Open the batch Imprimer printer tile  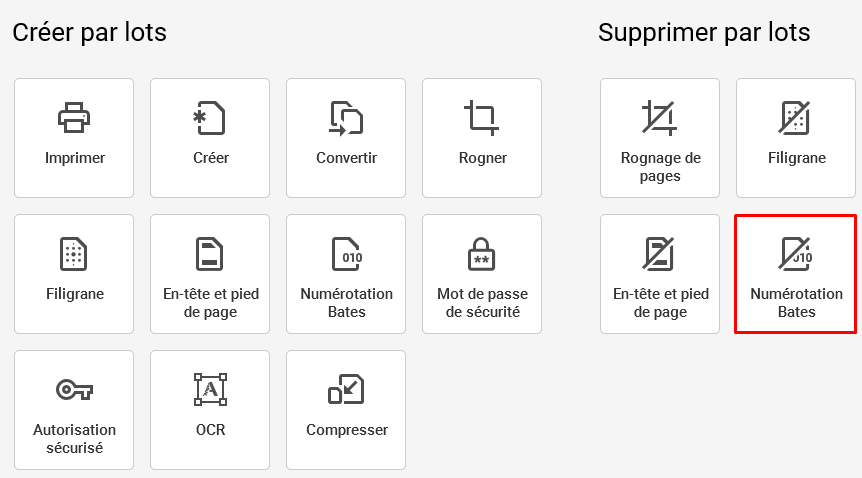click(x=74, y=138)
